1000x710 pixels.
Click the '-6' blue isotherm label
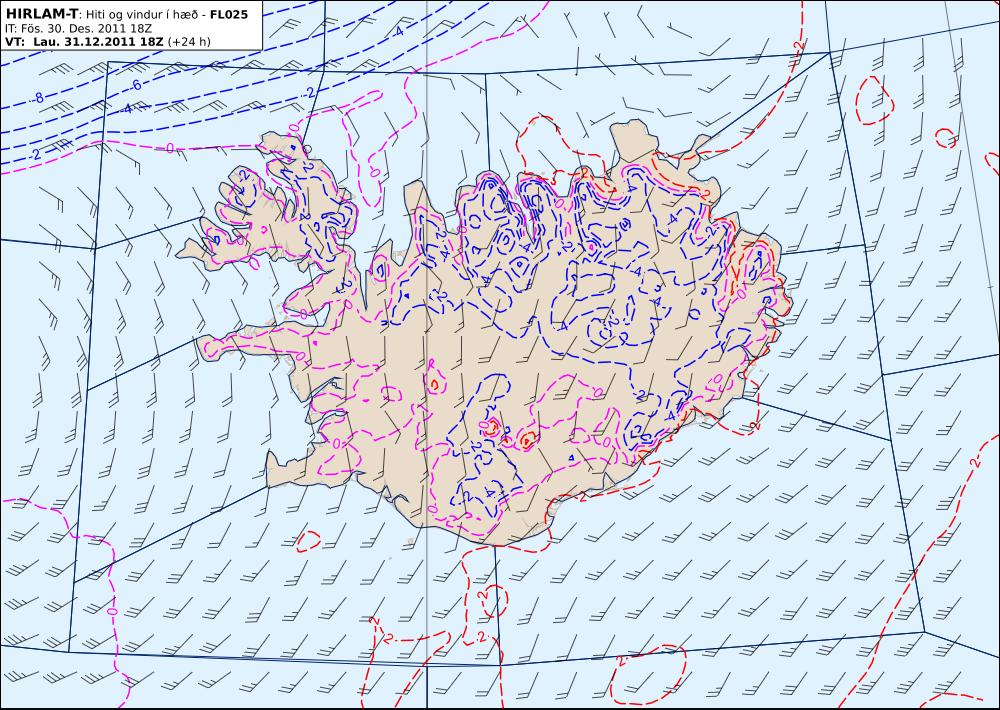click(135, 85)
